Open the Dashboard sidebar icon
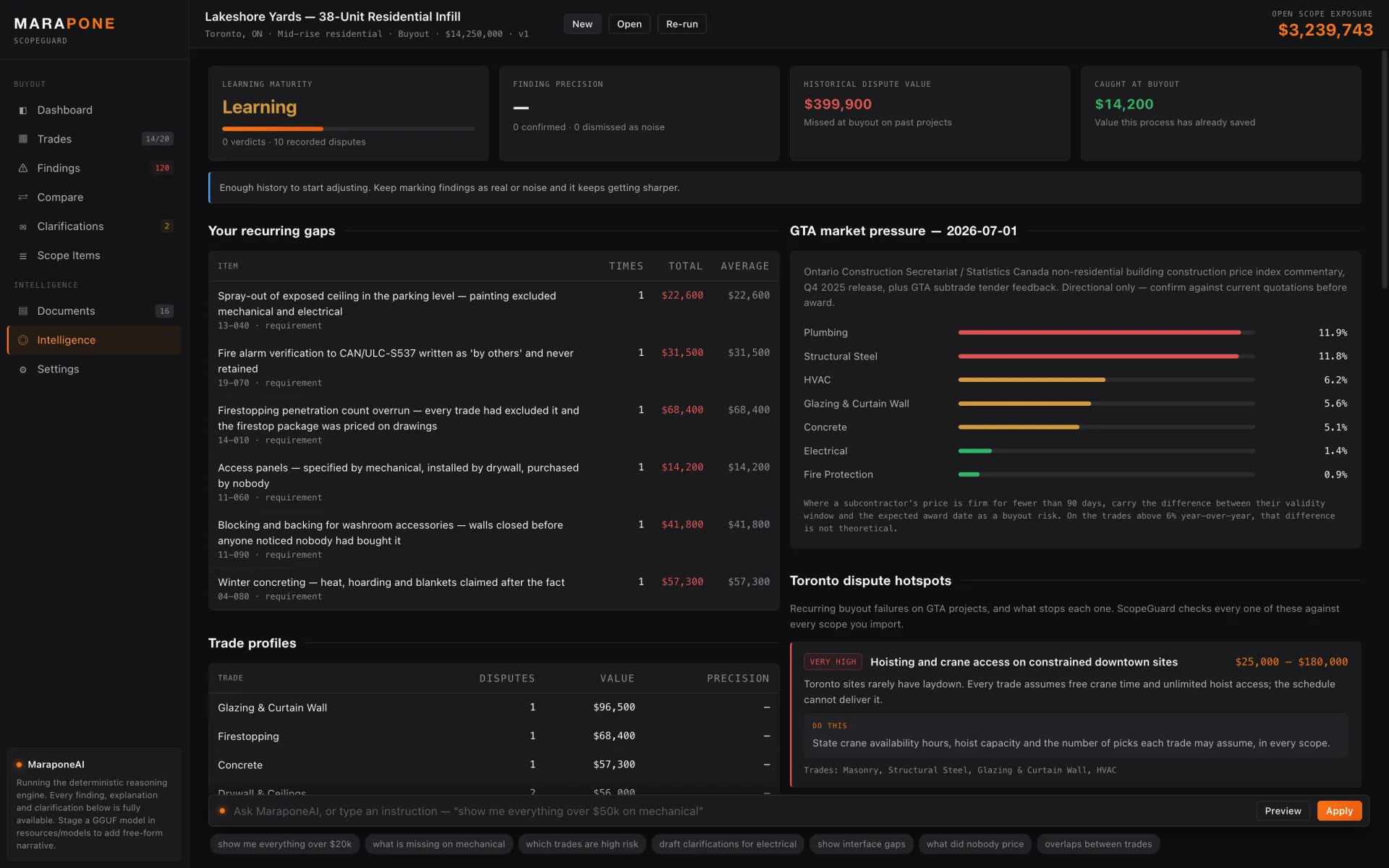This screenshot has width=1389, height=868. coord(23,111)
